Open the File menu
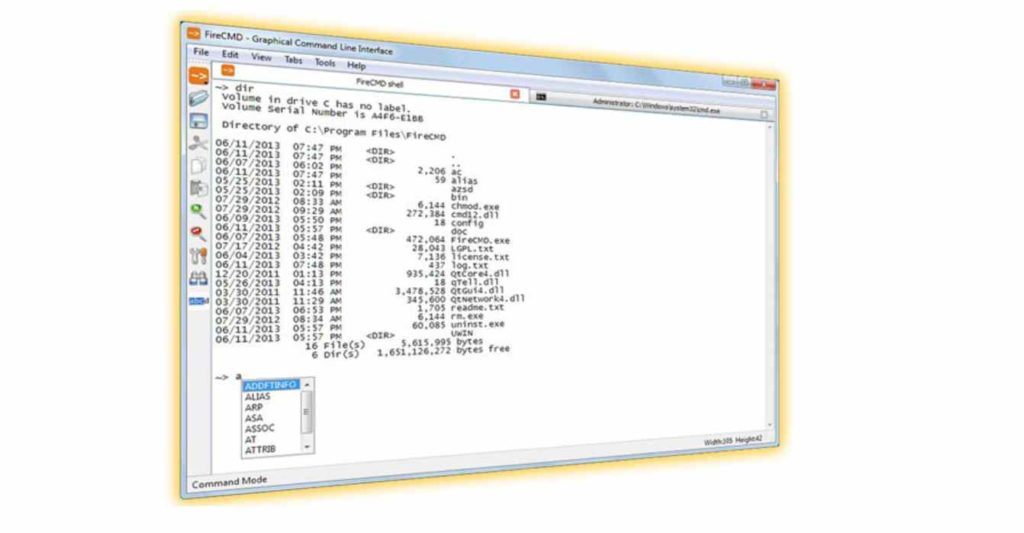Image resolution: width=1024 pixels, height=533 pixels. pyautogui.click(x=201, y=52)
